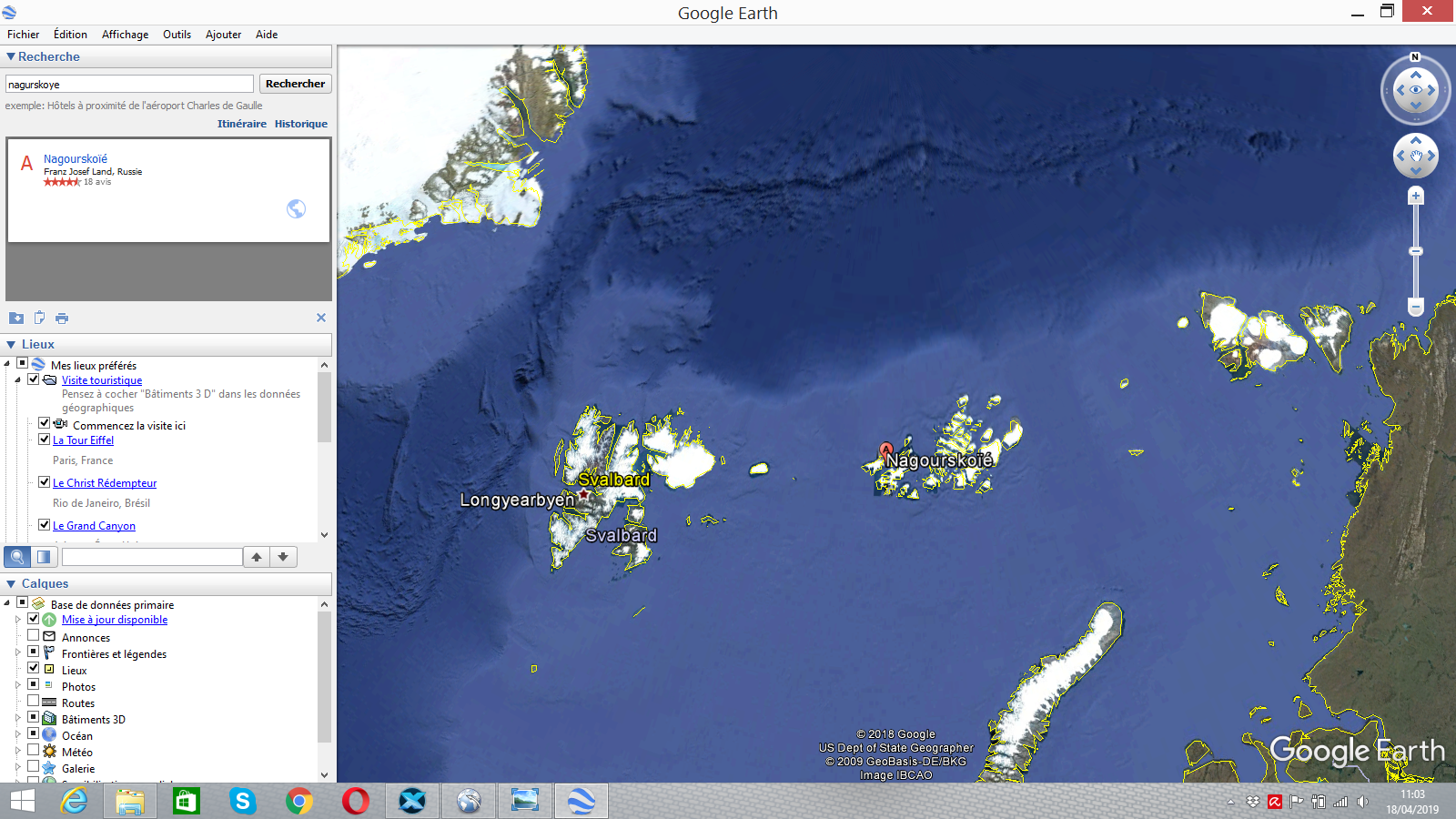1456x819 pixels.
Task: Open the Fichier menu
Action: (x=23, y=35)
